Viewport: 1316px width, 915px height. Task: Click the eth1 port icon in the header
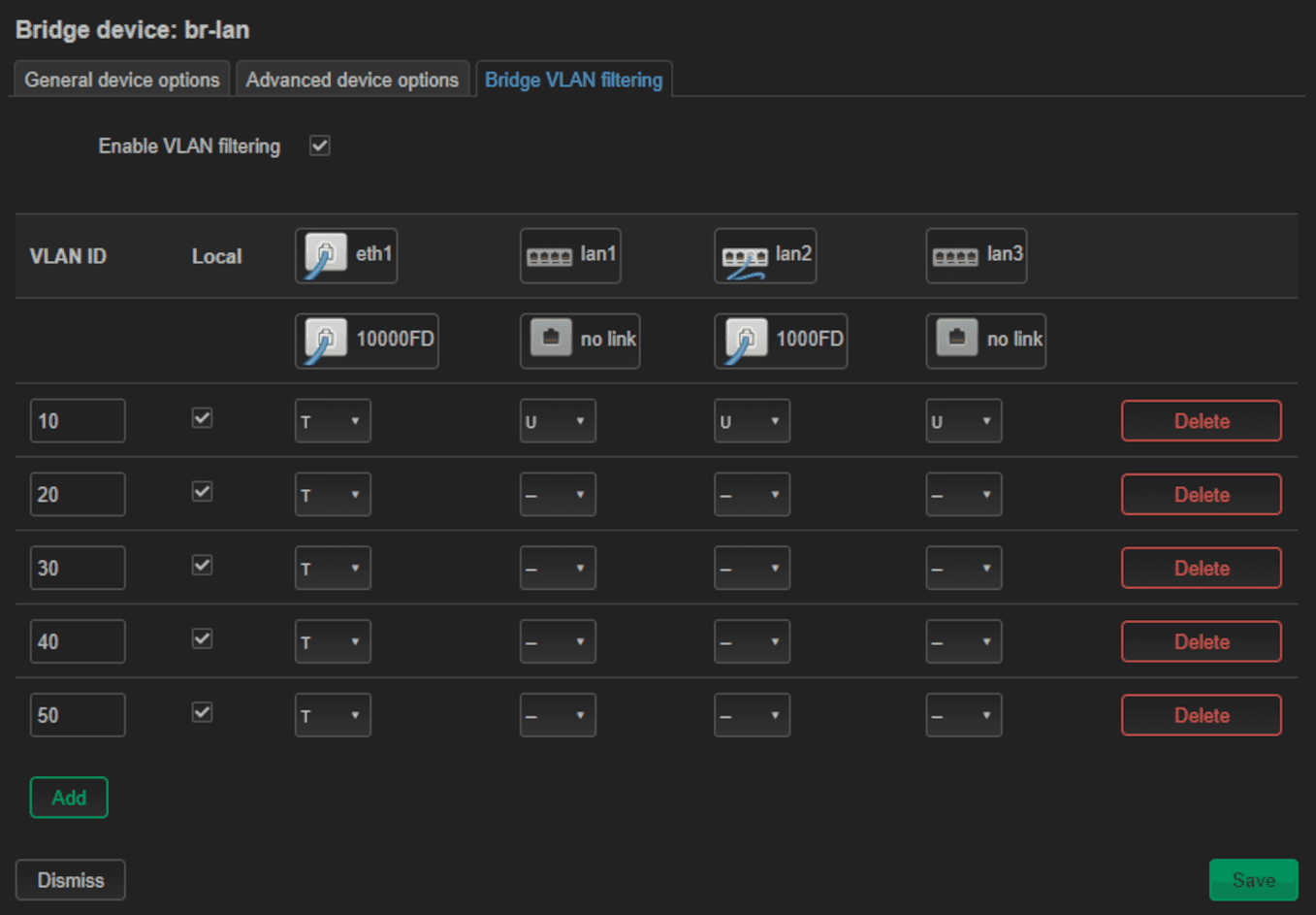point(345,255)
